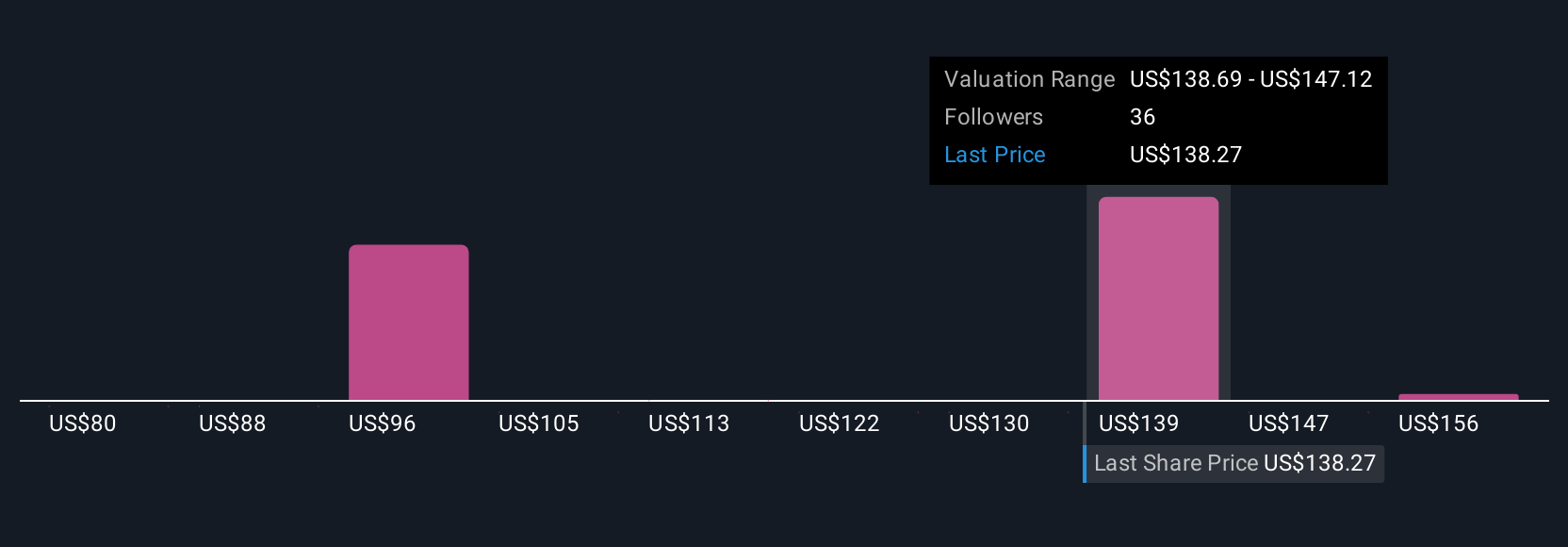Select the US$138.69 - US$147.12 range value

[1250, 79]
